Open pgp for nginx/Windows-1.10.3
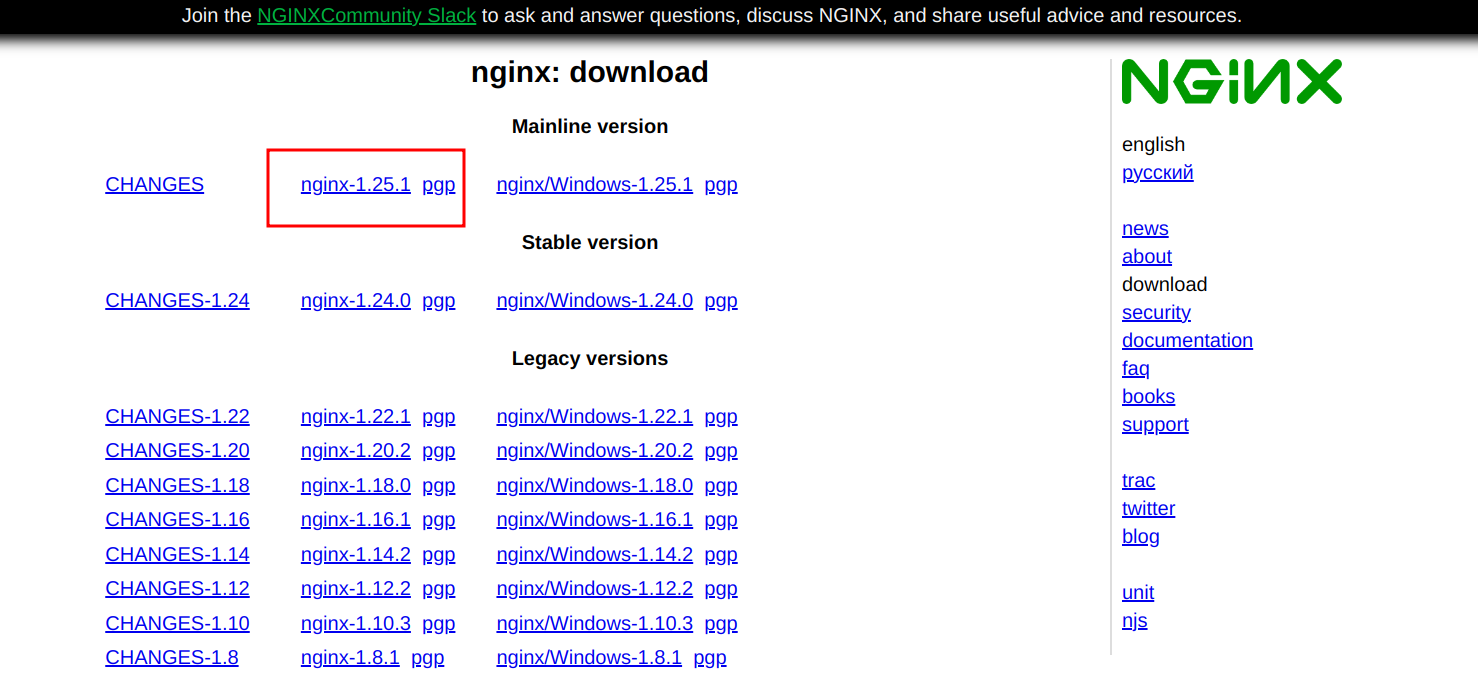Screen dimensions: 1478x678 721,623
